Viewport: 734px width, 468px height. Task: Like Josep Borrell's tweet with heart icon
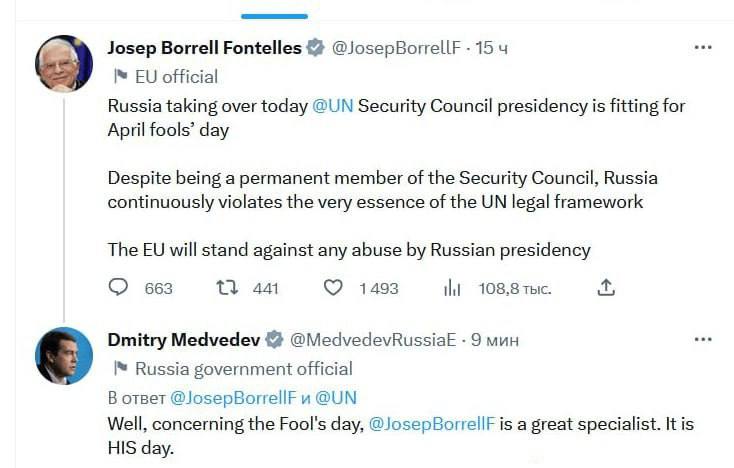(x=333, y=288)
